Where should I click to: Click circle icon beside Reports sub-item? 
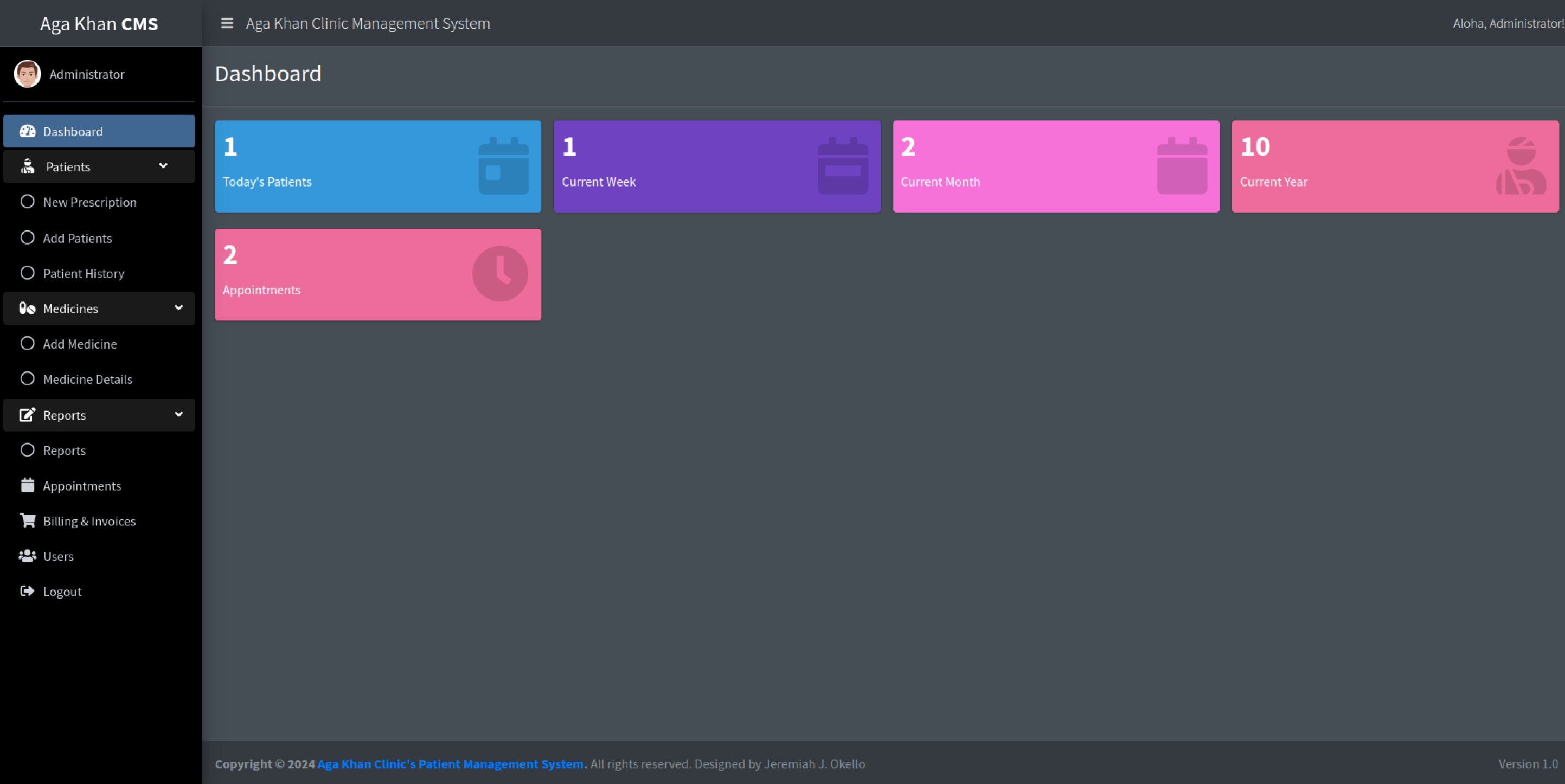point(27,450)
